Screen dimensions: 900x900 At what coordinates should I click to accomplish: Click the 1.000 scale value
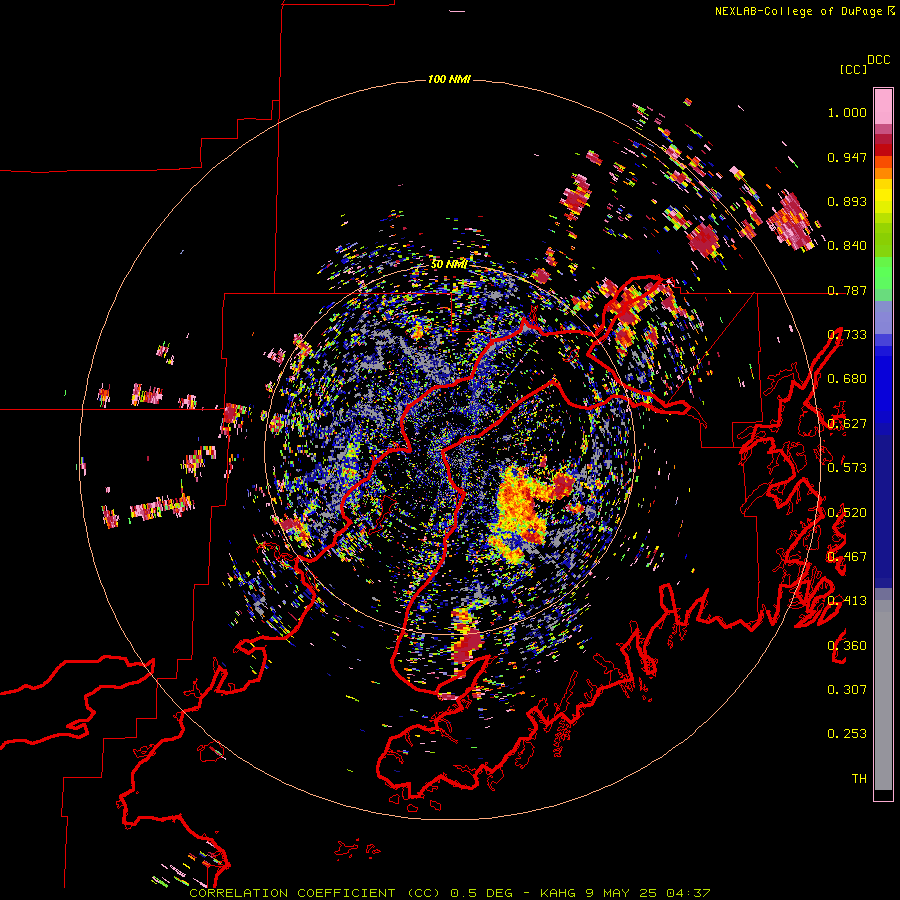(847, 112)
